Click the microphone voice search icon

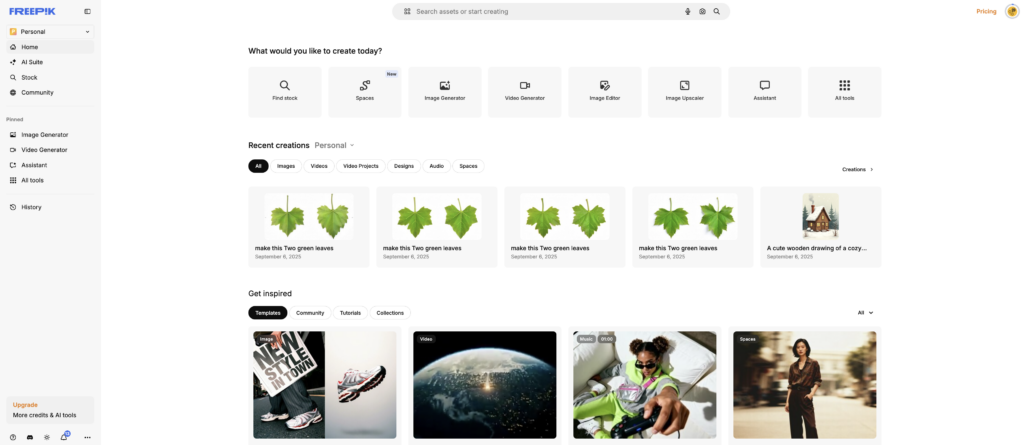(688, 11)
